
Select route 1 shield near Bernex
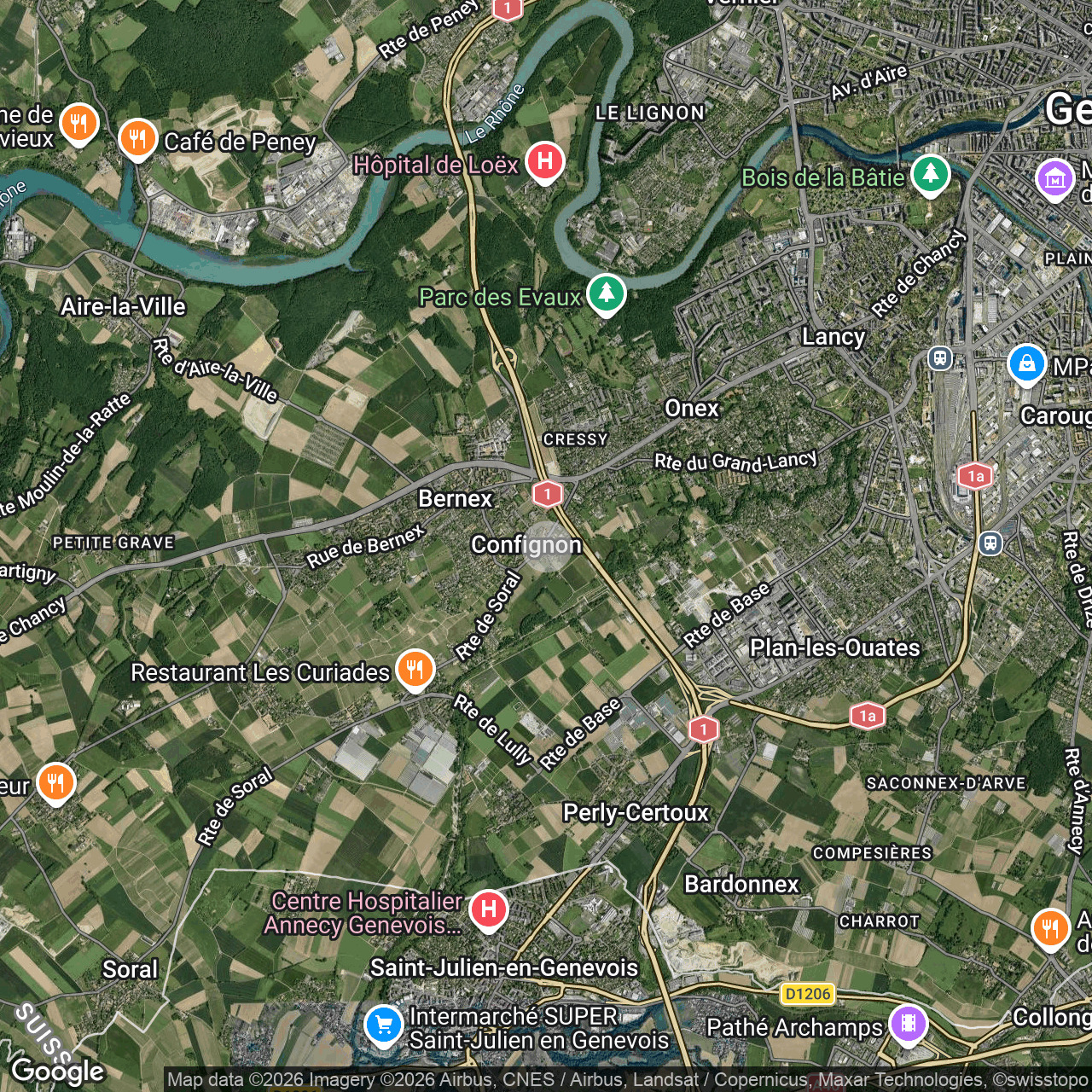(x=548, y=493)
